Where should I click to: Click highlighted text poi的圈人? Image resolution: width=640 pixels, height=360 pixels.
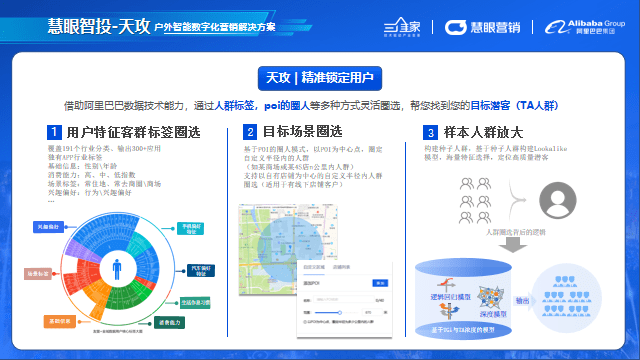(287, 105)
